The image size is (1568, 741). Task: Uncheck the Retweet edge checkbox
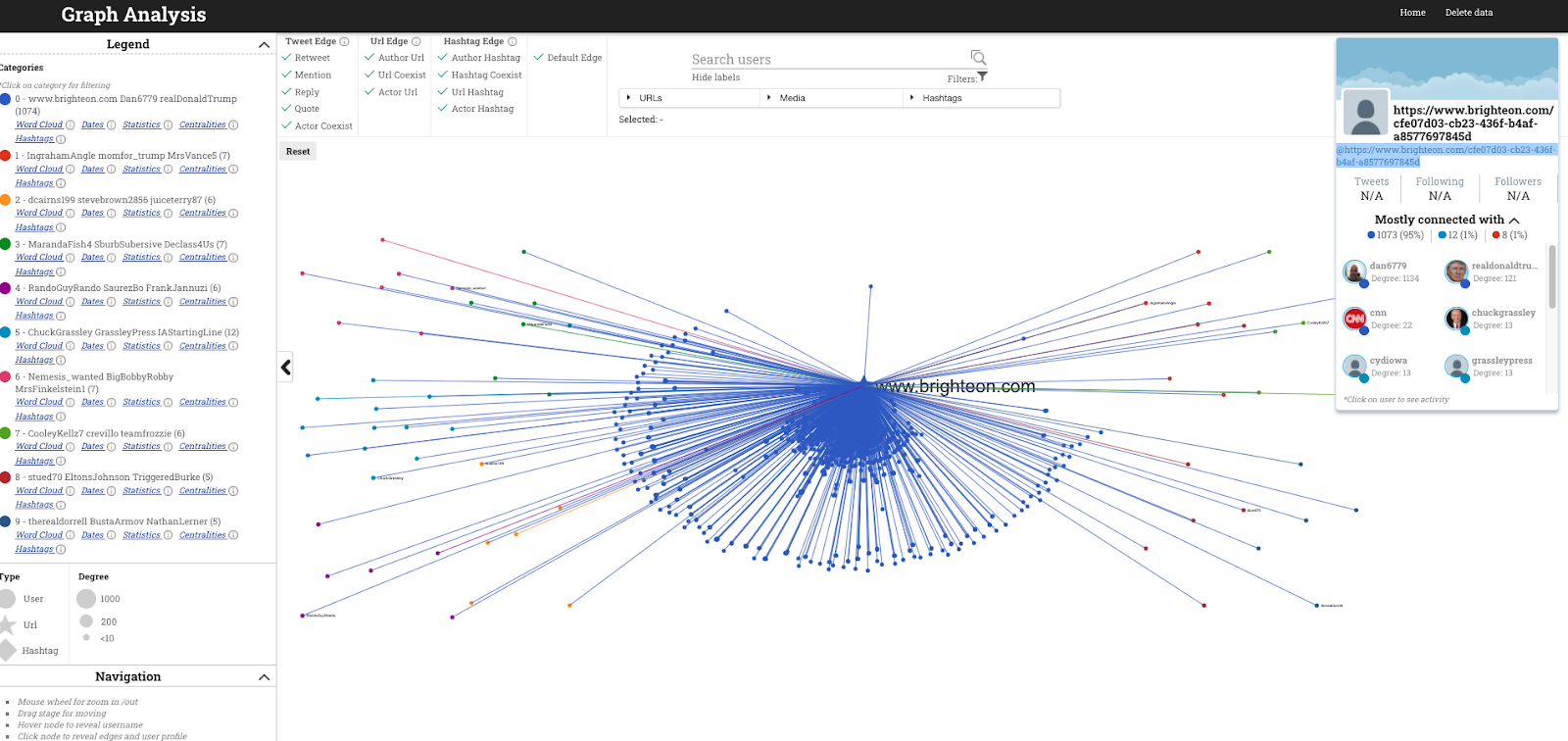pyautogui.click(x=287, y=58)
